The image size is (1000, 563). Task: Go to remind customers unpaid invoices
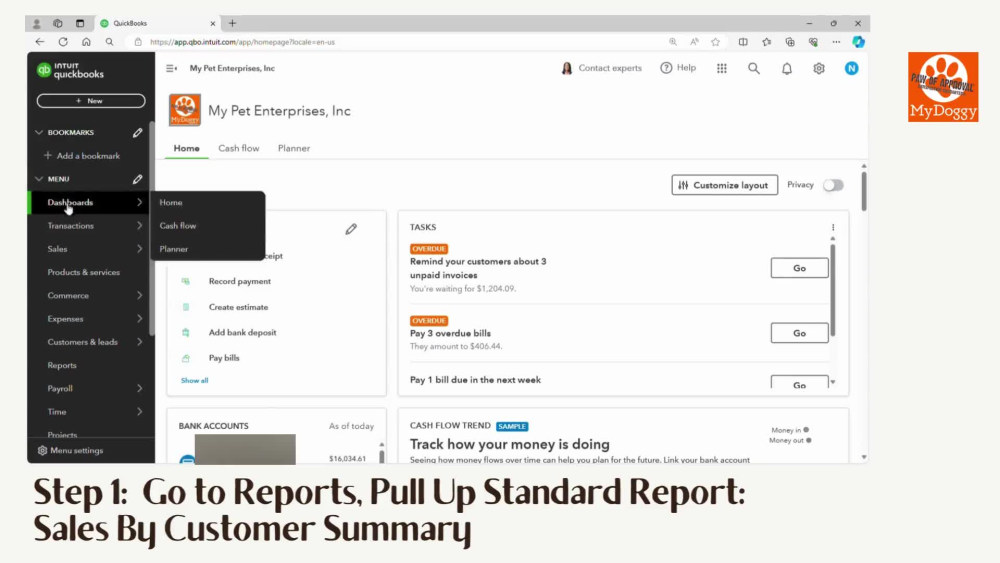click(x=799, y=268)
